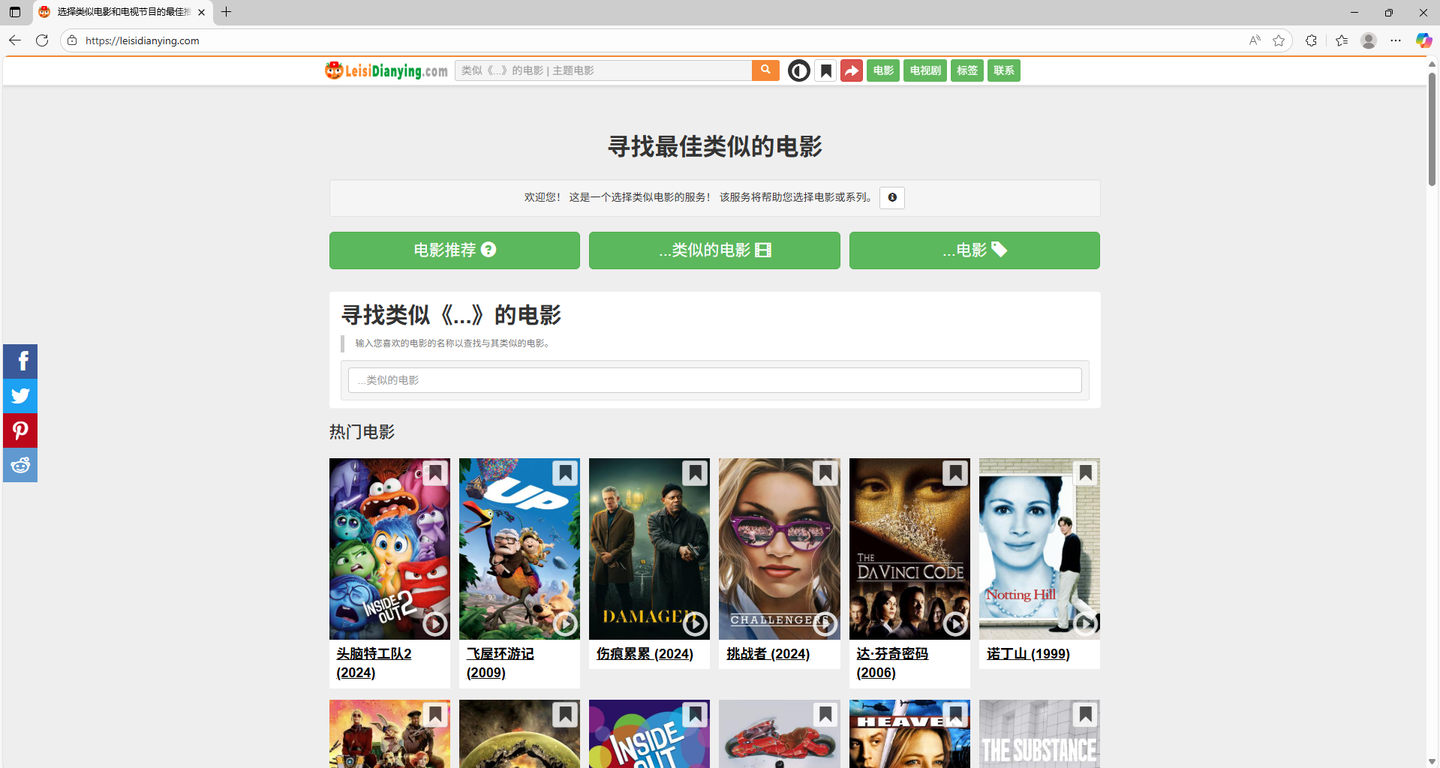Refresh the page
The height and width of the screenshot is (768, 1440).
point(42,41)
